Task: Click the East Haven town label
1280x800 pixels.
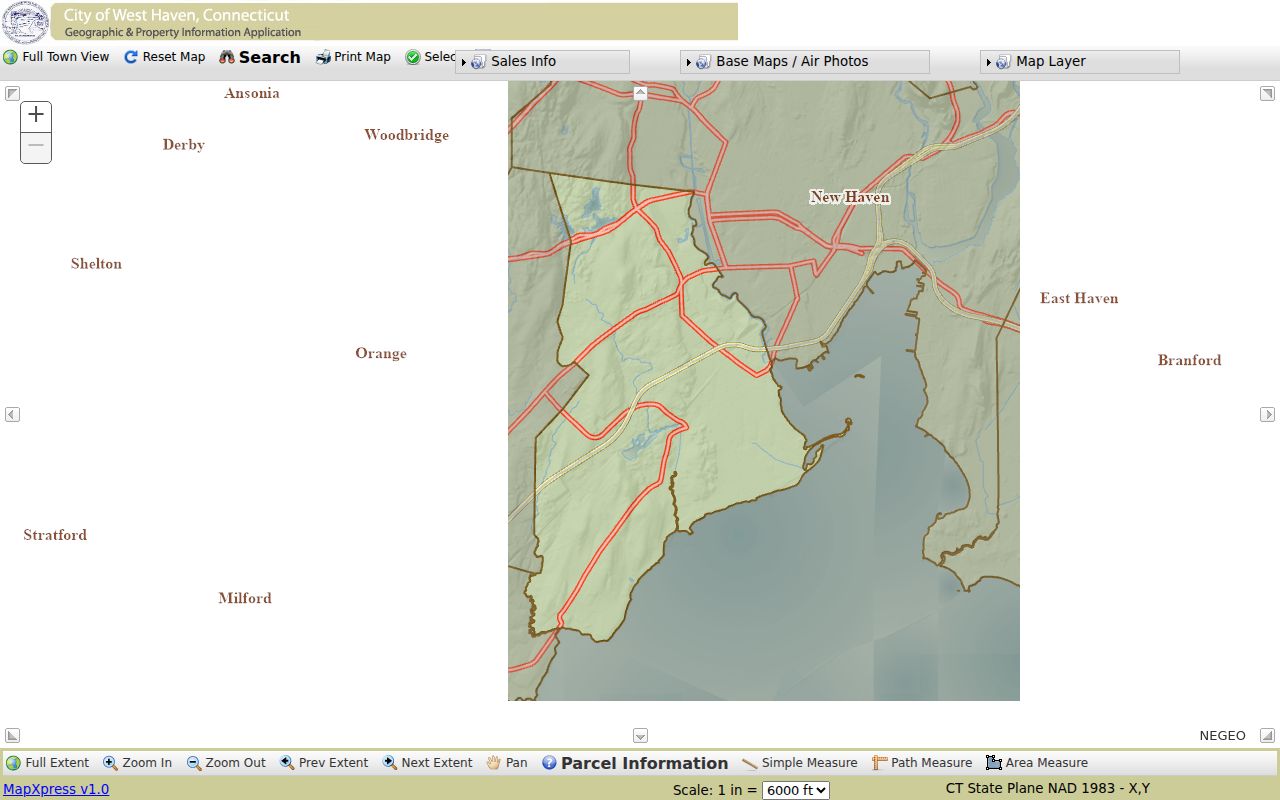Action: (1079, 298)
